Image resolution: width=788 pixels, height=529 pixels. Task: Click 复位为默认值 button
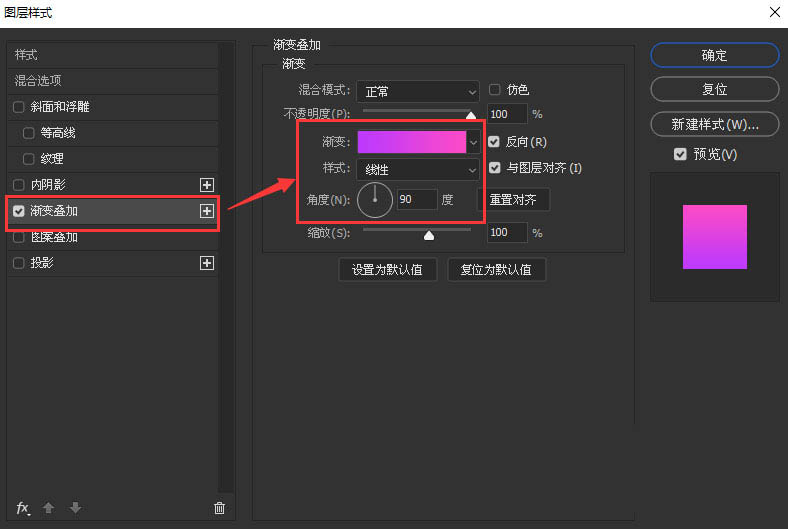pyautogui.click(x=496, y=270)
